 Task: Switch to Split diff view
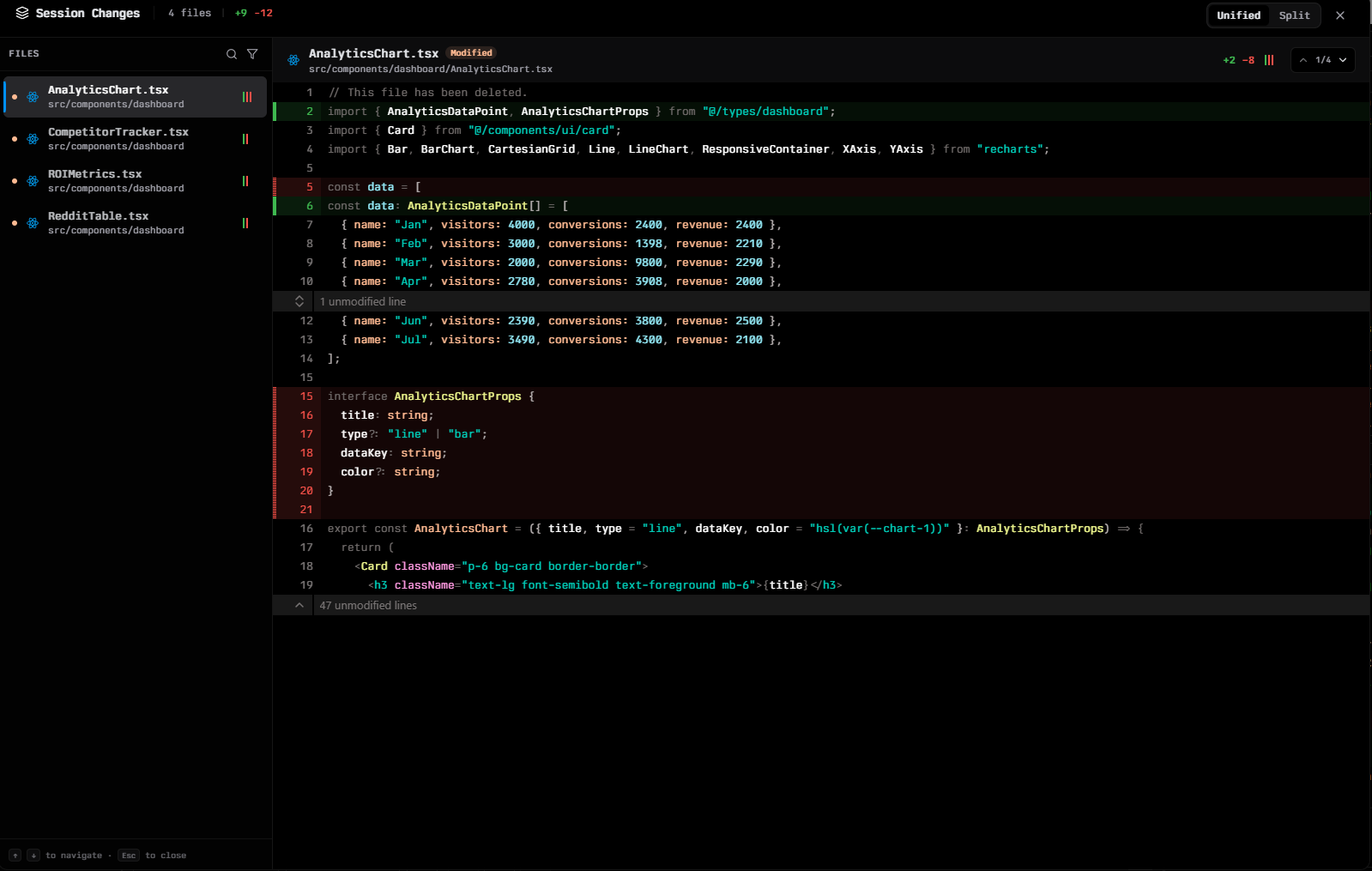[1294, 15]
